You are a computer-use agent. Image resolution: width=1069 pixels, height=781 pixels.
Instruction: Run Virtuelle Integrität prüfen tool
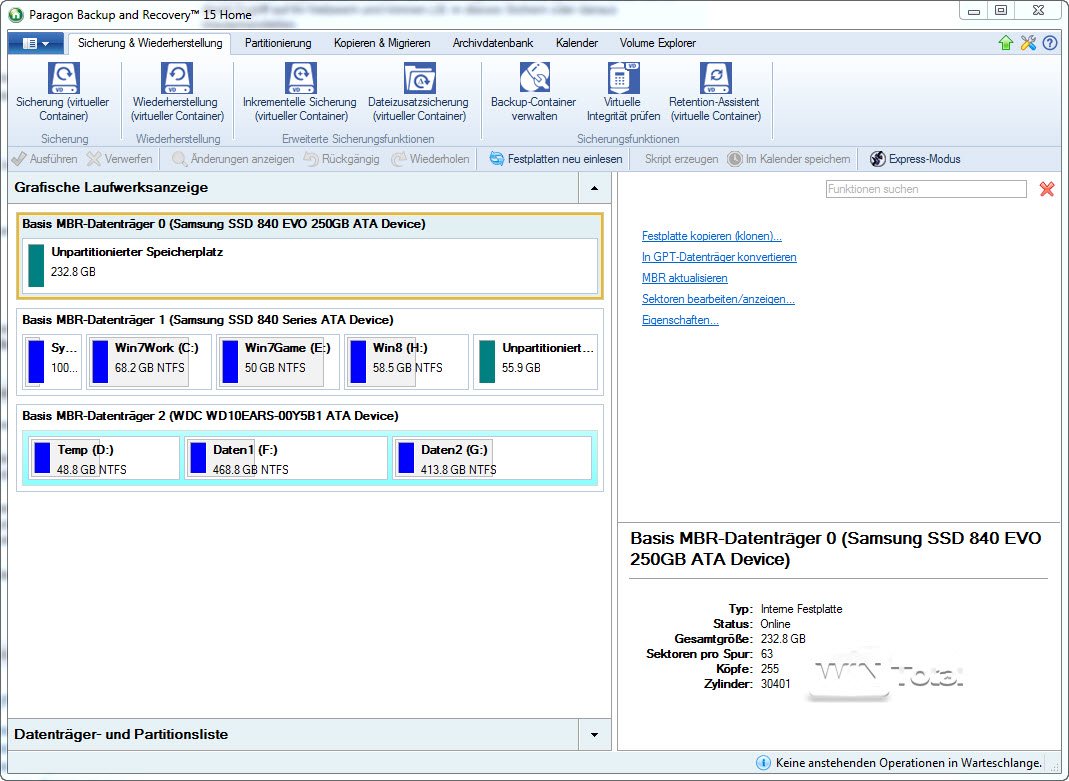click(x=622, y=79)
